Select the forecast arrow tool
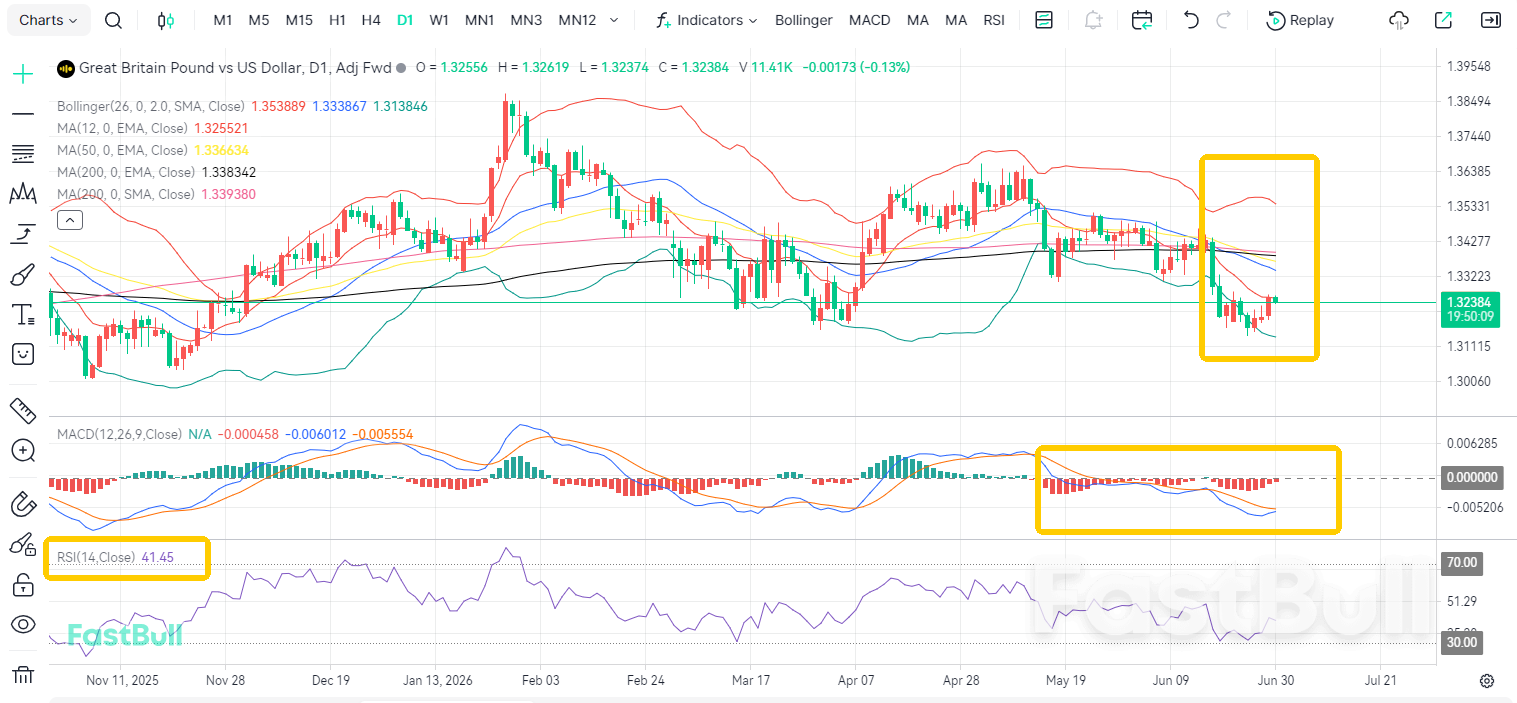 click(x=23, y=234)
